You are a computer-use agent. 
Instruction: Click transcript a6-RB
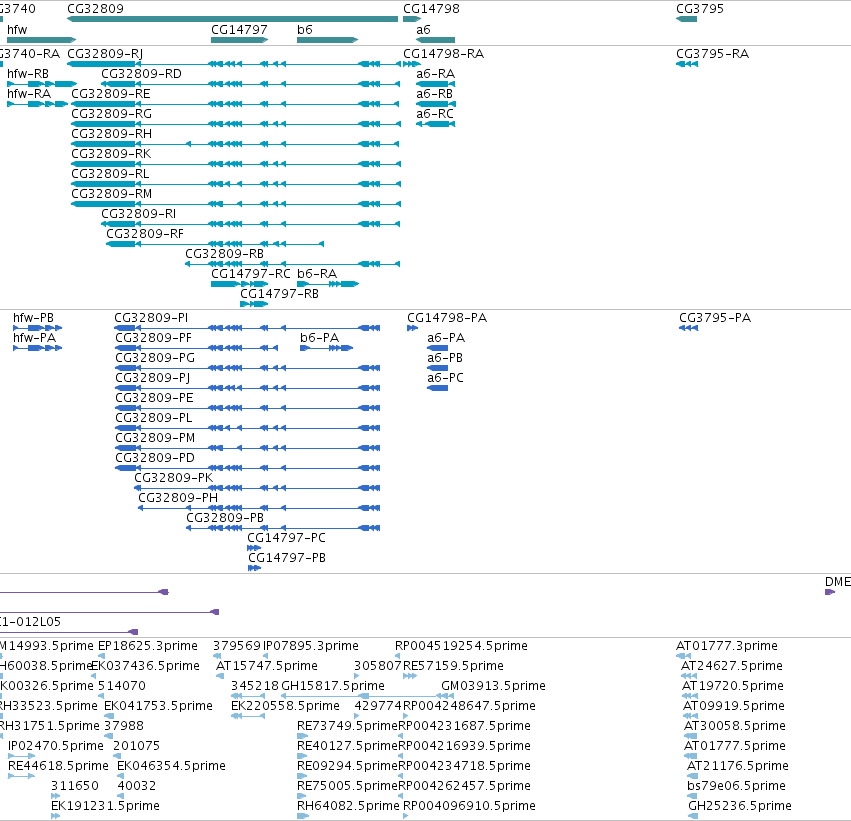(x=436, y=104)
